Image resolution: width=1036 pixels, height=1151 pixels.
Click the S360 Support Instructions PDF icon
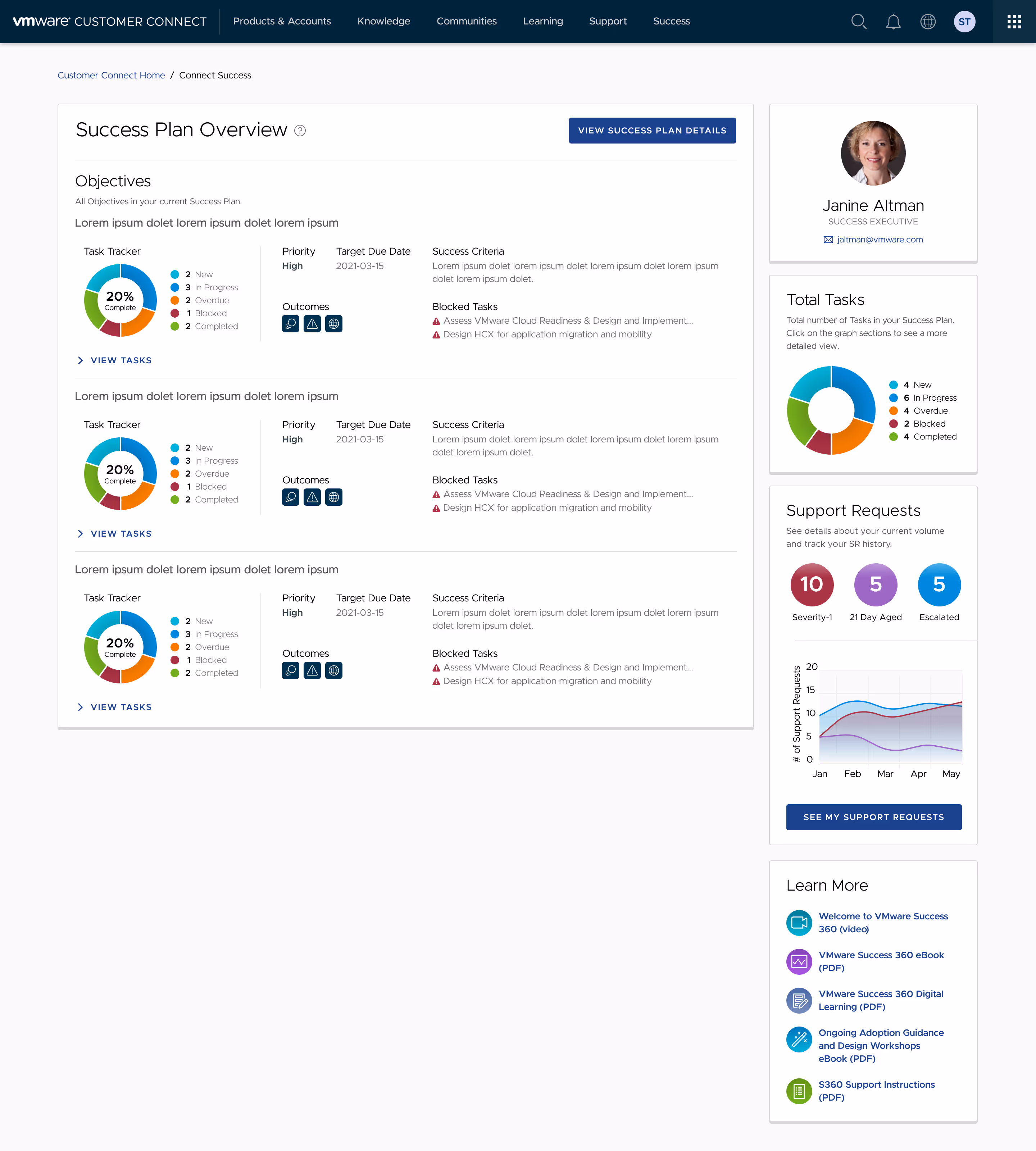(x=799, y=1091)
